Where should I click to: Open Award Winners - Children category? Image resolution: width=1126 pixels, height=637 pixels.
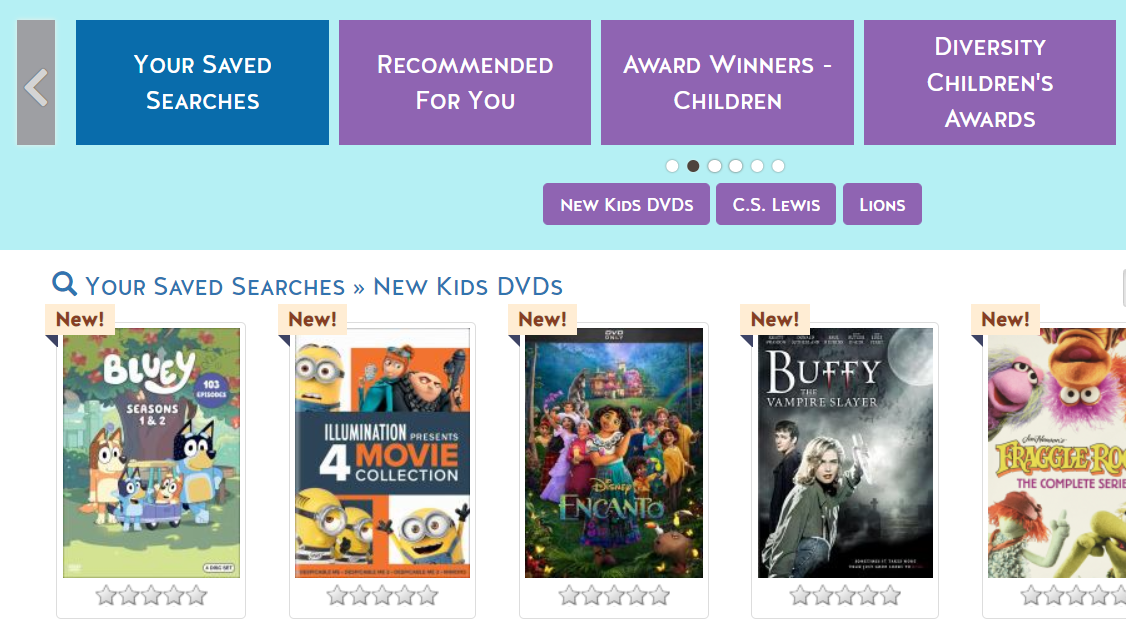click(x=727, y=83)
